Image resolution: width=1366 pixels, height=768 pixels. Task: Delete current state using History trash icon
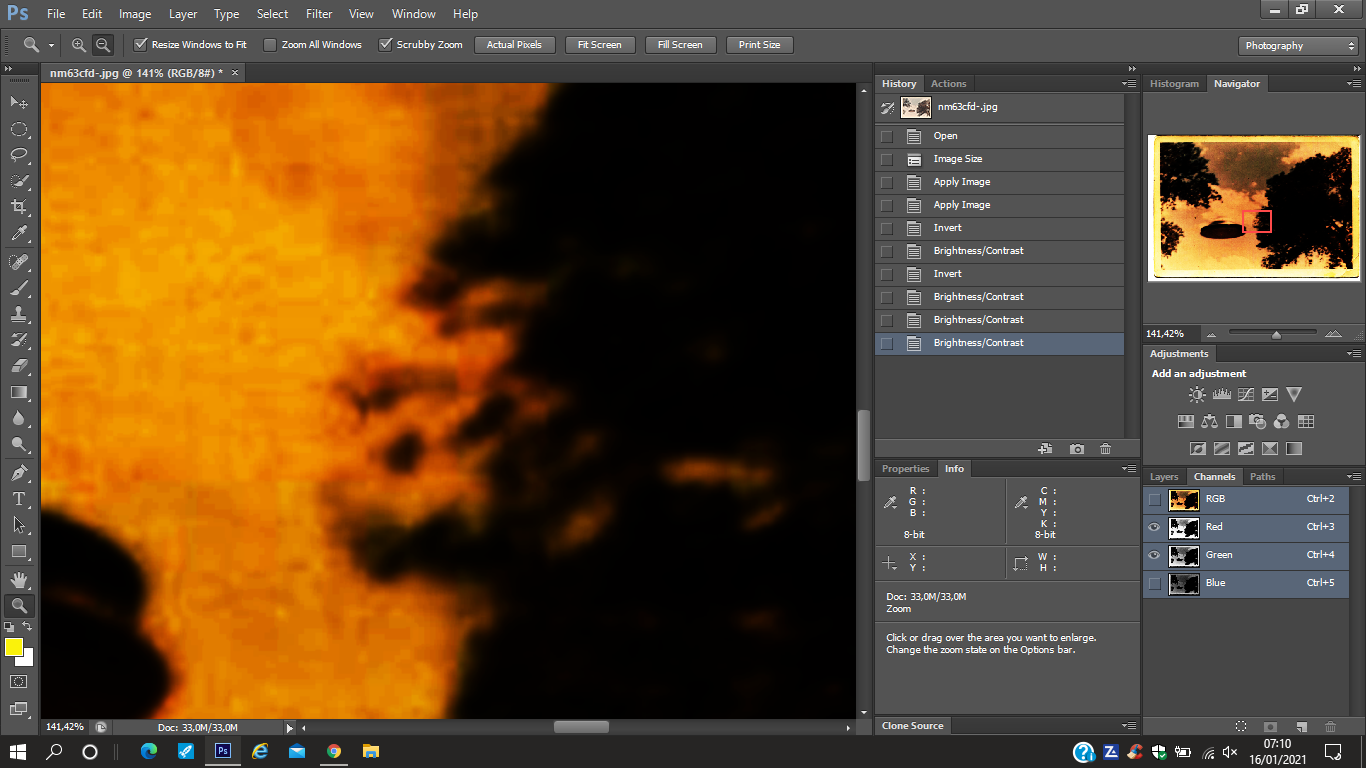(1105, 450)
